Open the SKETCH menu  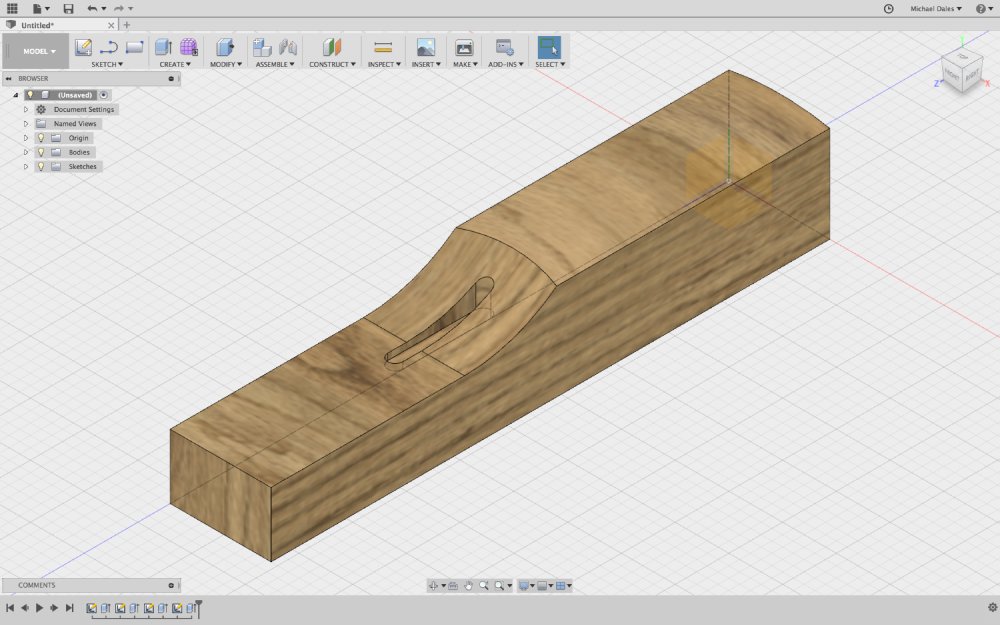tap(107, 64)
